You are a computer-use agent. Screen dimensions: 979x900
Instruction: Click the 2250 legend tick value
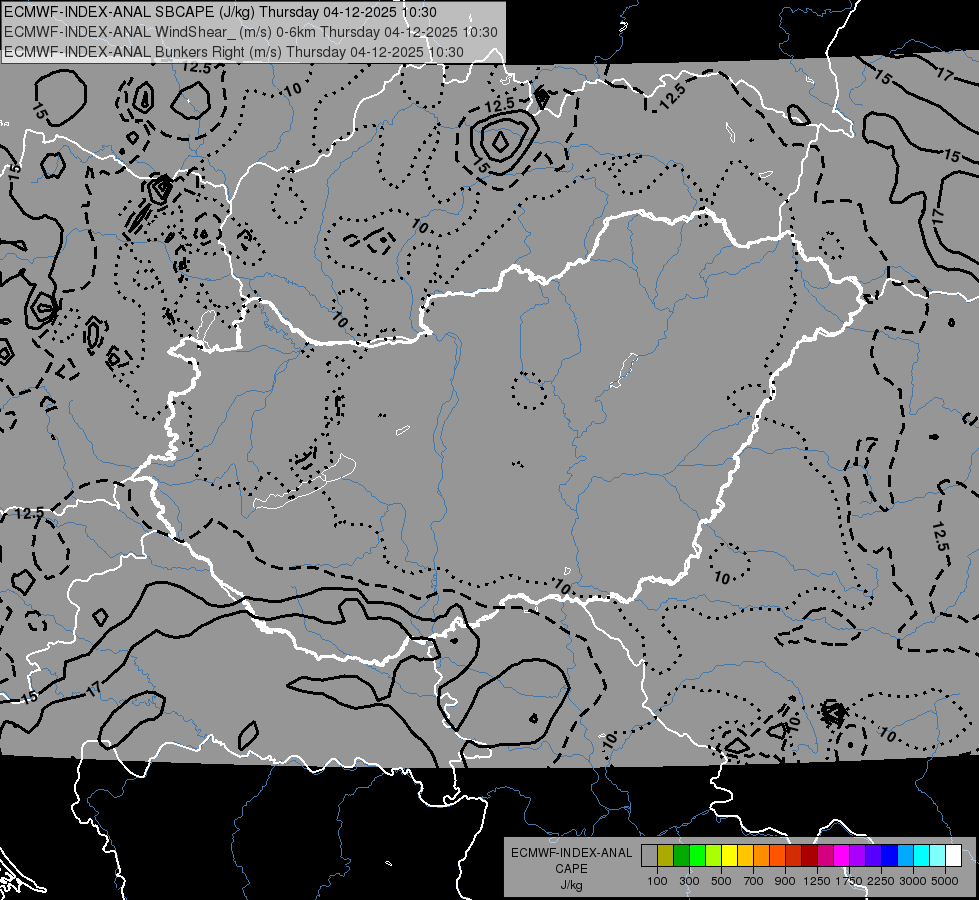tap(881, 881)
